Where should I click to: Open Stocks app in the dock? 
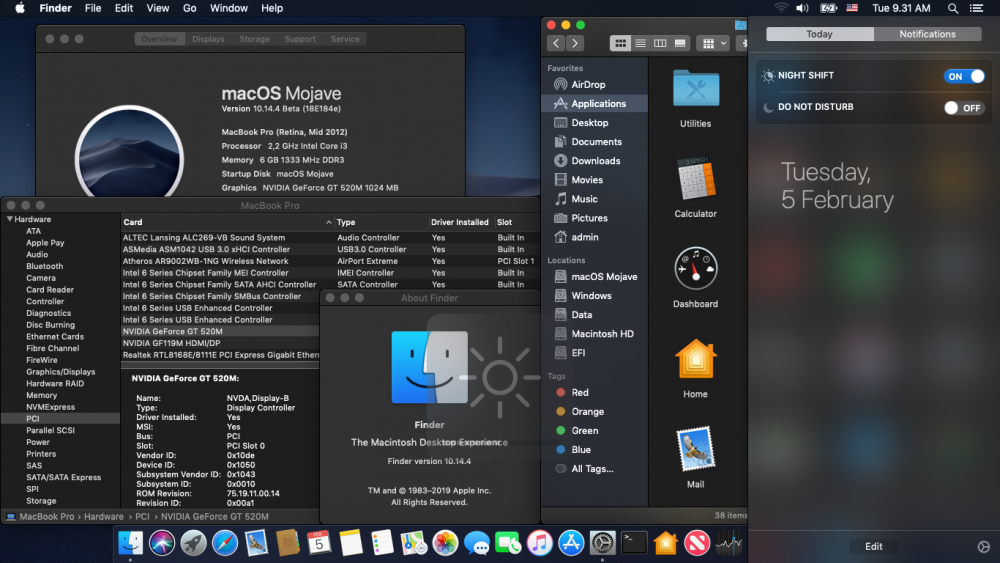point(728,543)
